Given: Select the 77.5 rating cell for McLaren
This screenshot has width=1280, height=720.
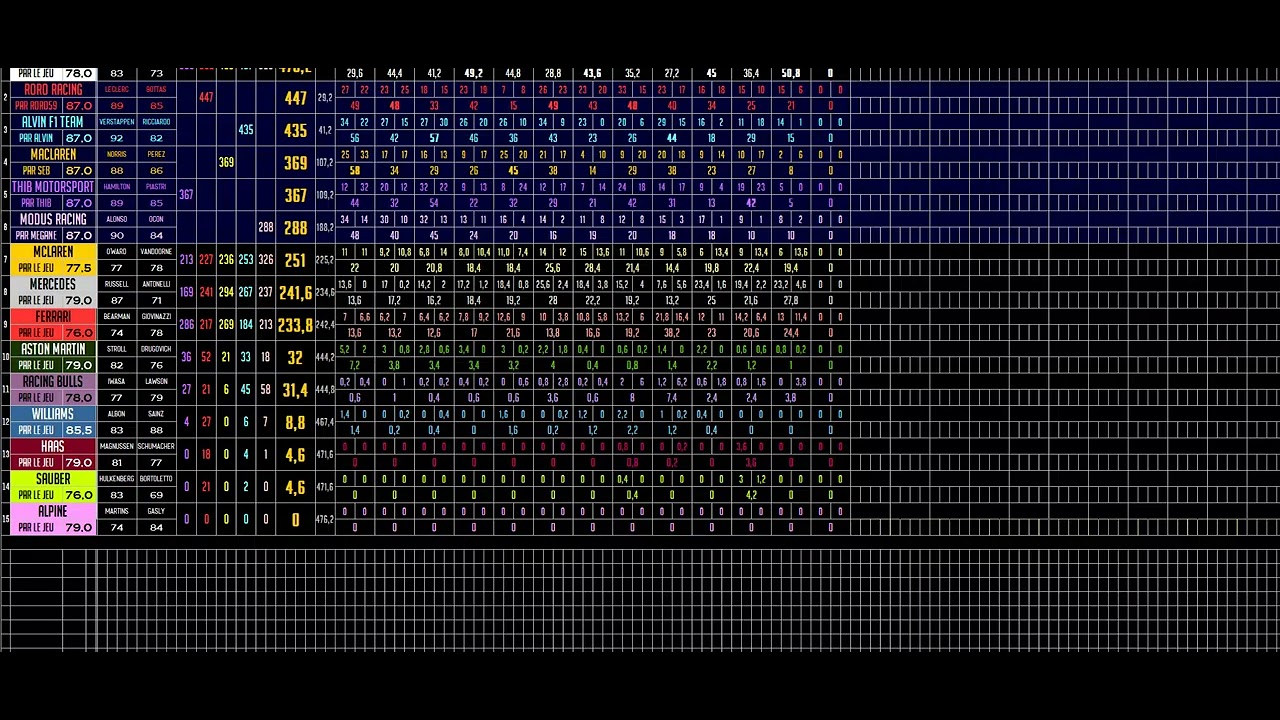Looking at the screenshot, I should click(79, 268).
